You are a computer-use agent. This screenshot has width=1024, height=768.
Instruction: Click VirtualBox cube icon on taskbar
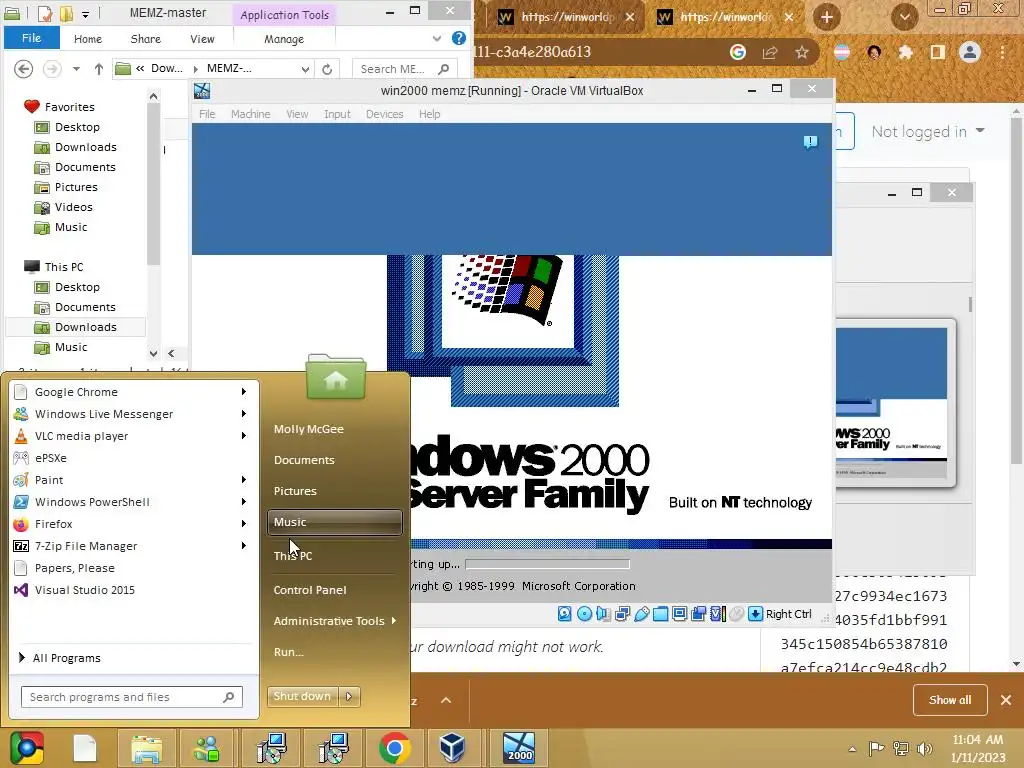[452, 748]
